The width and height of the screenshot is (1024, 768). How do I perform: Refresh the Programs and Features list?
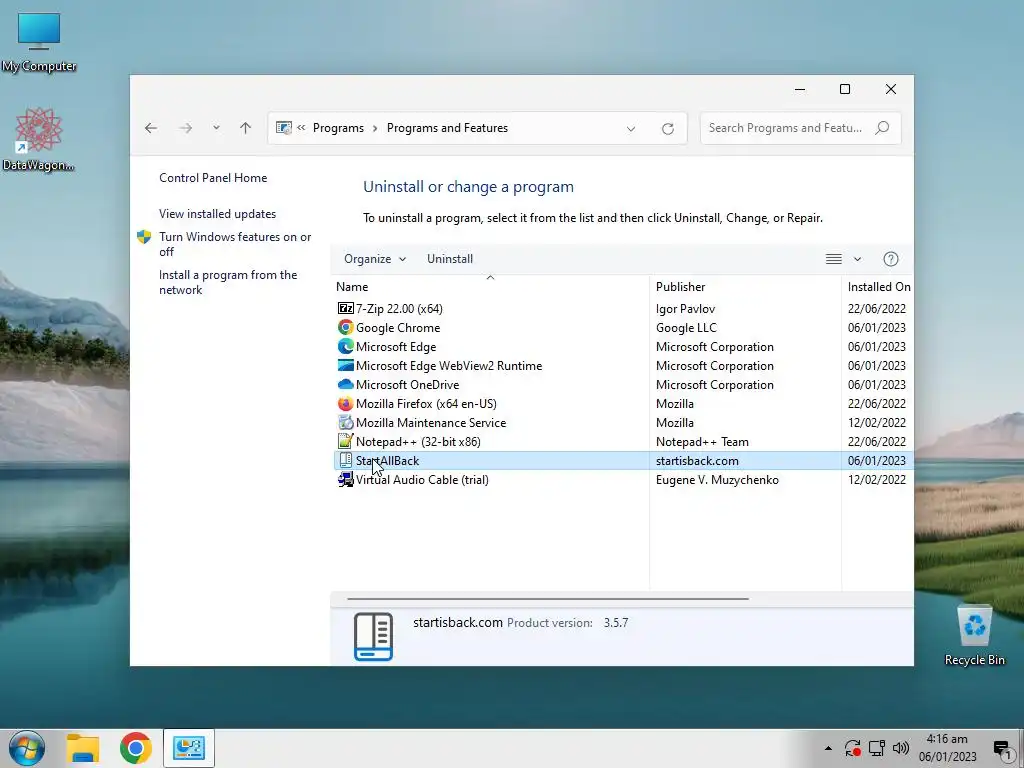tap(667, 129)
